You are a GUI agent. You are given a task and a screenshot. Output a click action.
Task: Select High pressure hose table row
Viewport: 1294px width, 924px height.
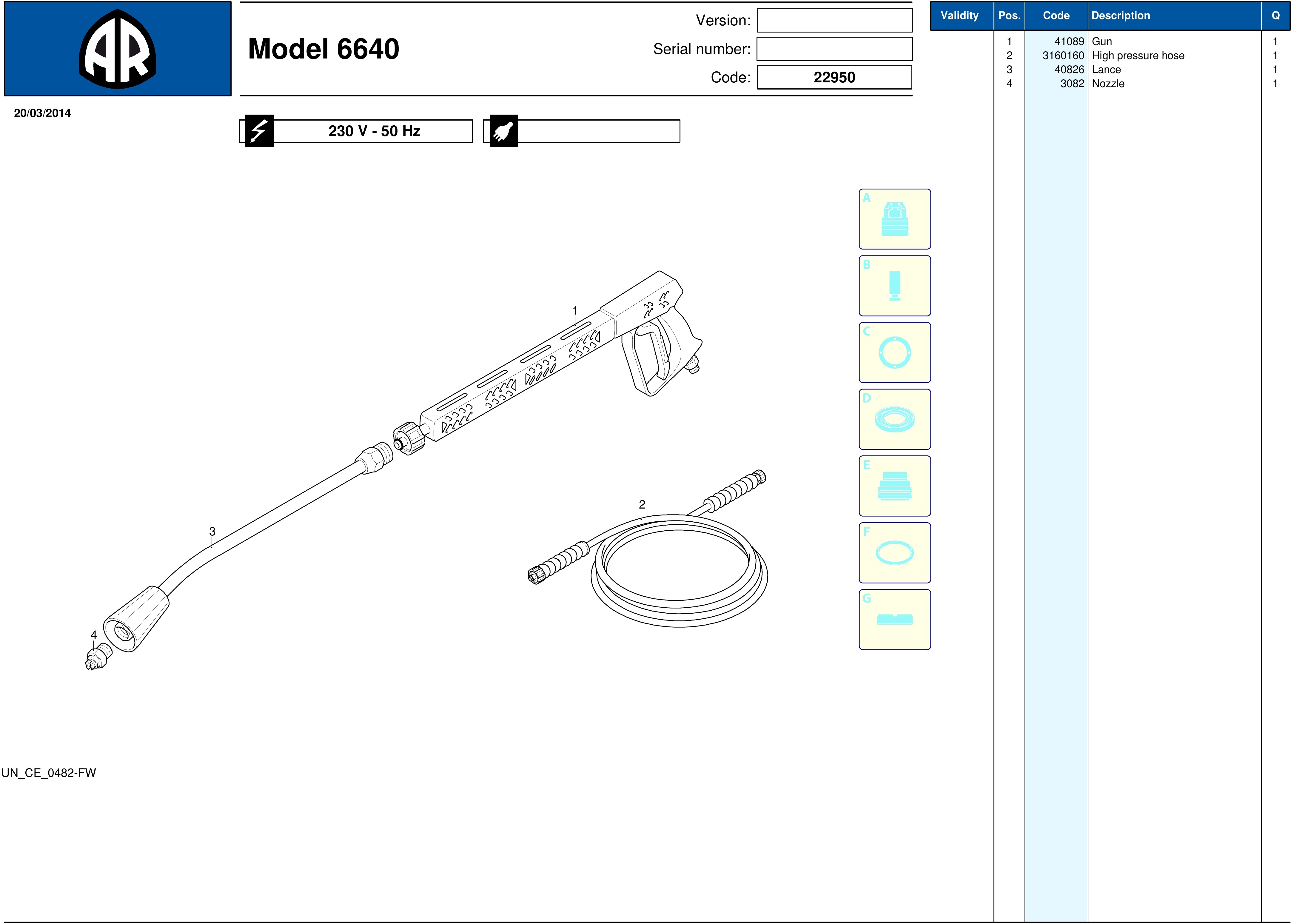click(1138, 56)
